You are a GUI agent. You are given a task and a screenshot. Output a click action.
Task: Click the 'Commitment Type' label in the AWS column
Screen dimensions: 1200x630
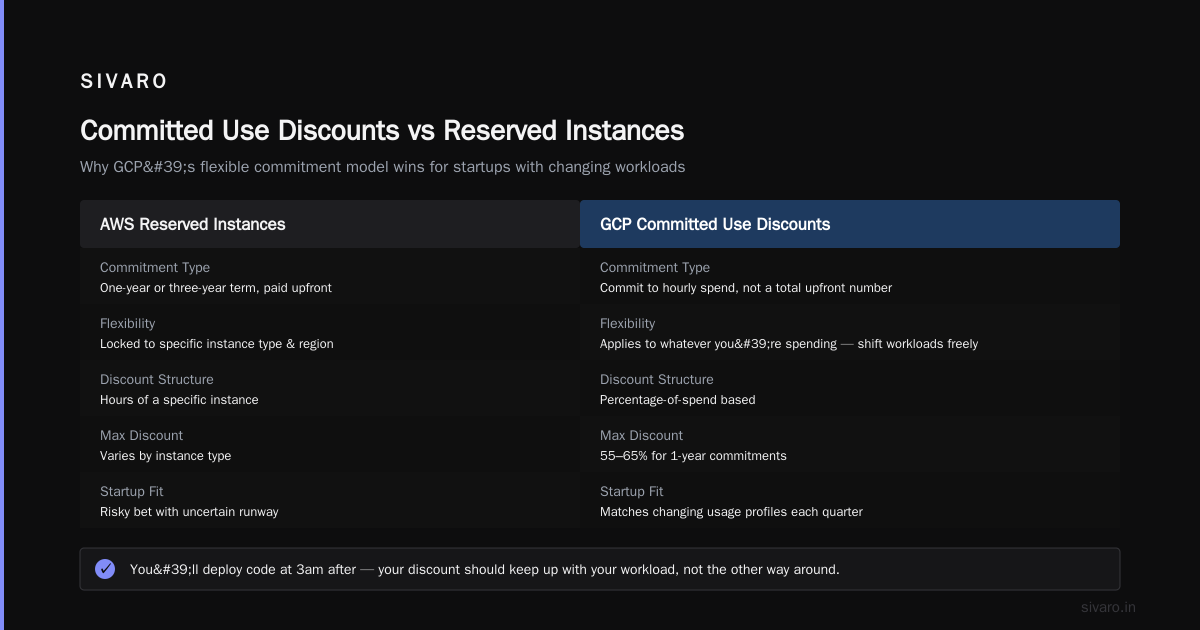point(155,268)
